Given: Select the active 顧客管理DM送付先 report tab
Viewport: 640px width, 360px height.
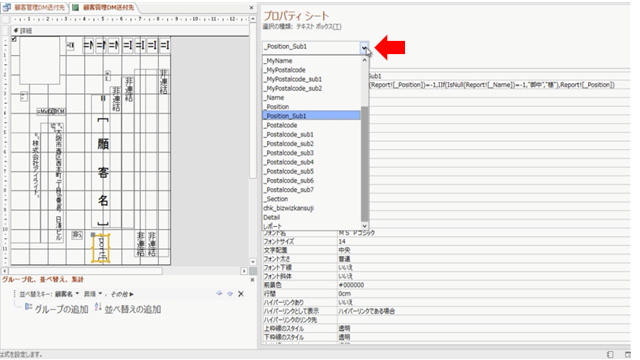Looking at the screenshot, I should 104,7.
